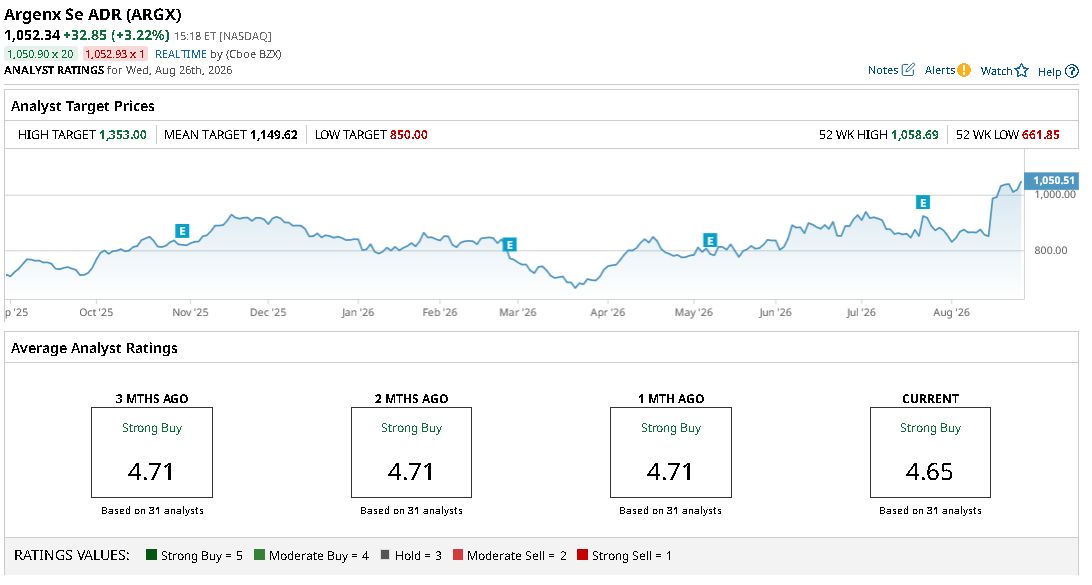Click 'Based on 31 analysts' under CURRENT
Screen dimensions: 1092x585
(x=930, y=510)
